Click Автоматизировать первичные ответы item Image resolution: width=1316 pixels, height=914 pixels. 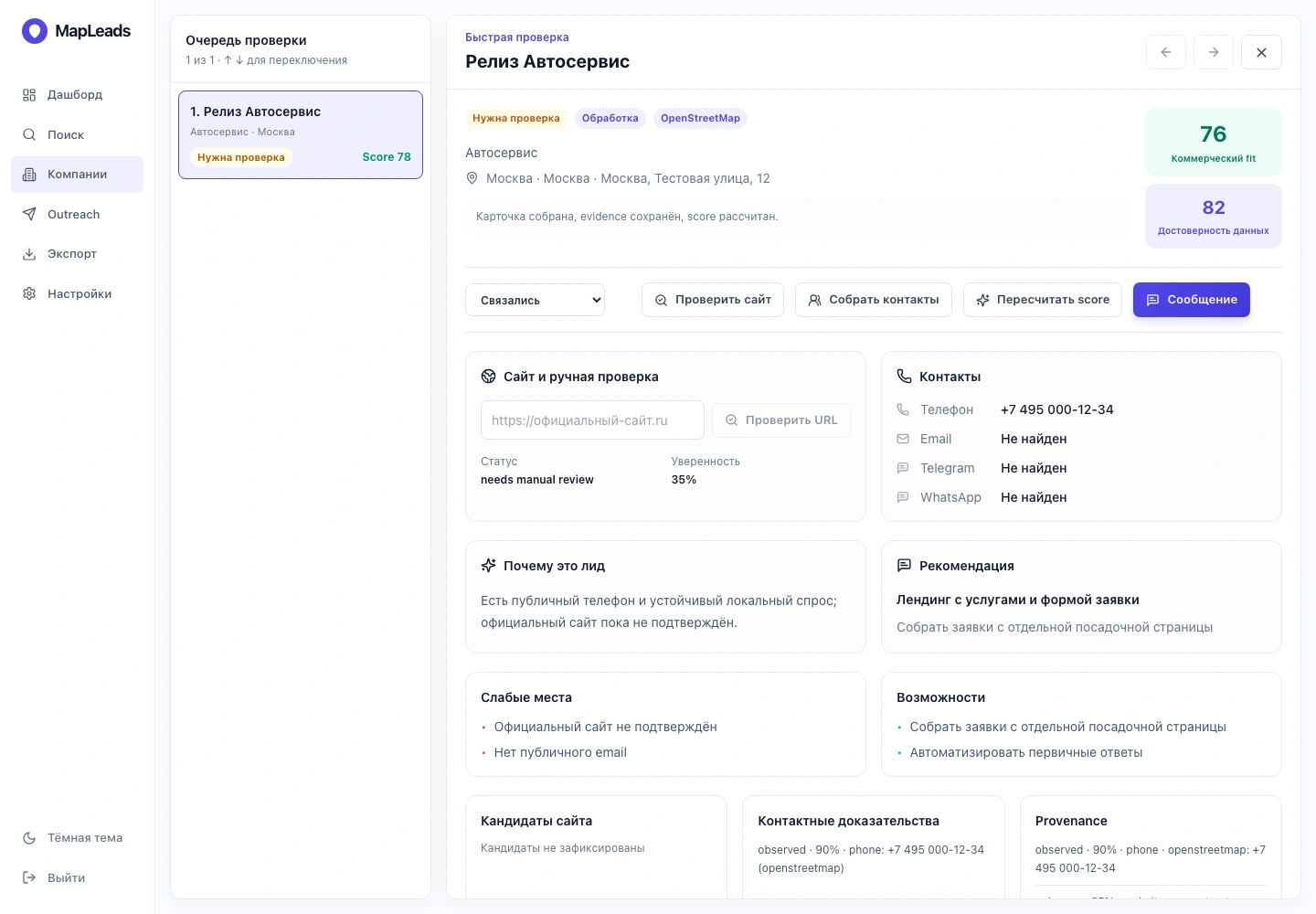[1026, 752]
